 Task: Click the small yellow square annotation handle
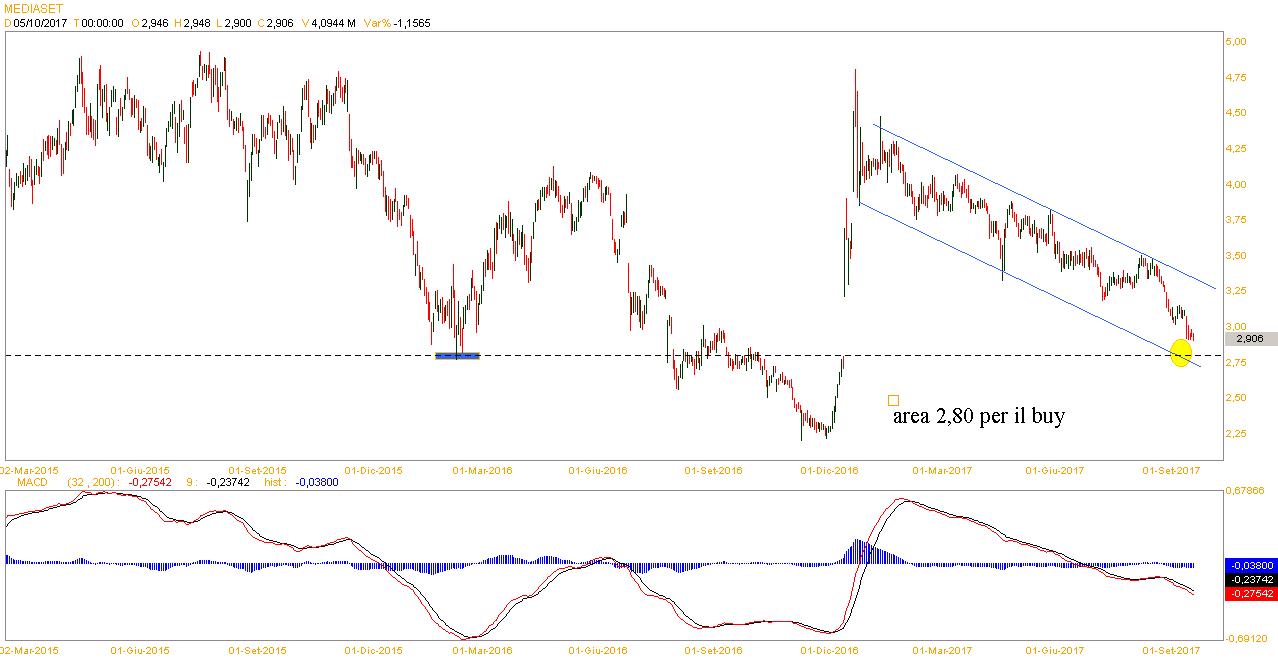893,400
